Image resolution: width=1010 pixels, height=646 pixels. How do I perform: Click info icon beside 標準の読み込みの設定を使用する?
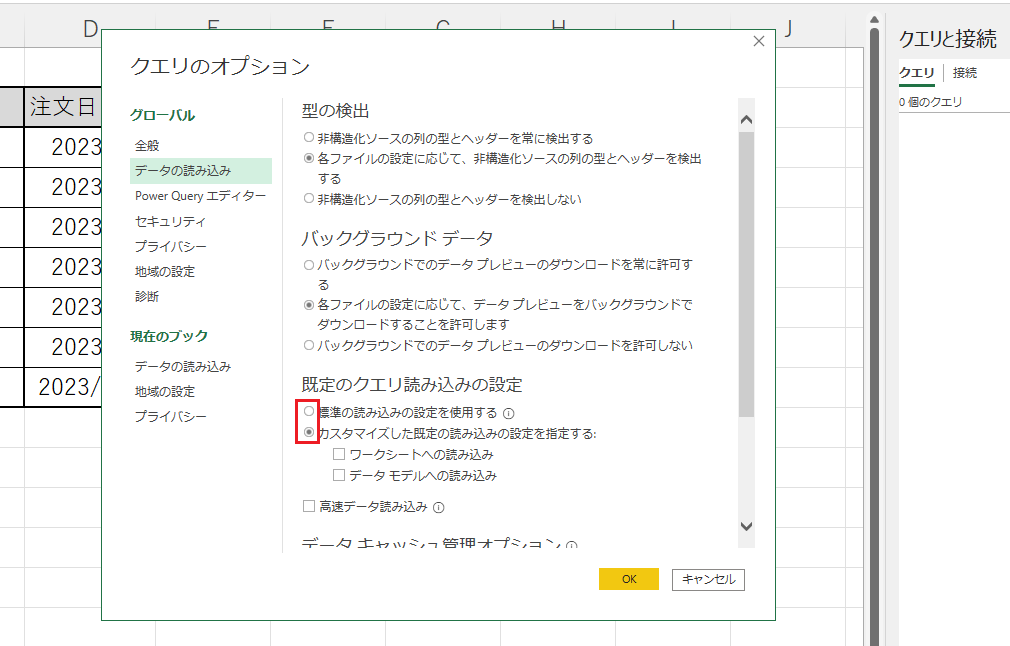click(x=509, y=413)
